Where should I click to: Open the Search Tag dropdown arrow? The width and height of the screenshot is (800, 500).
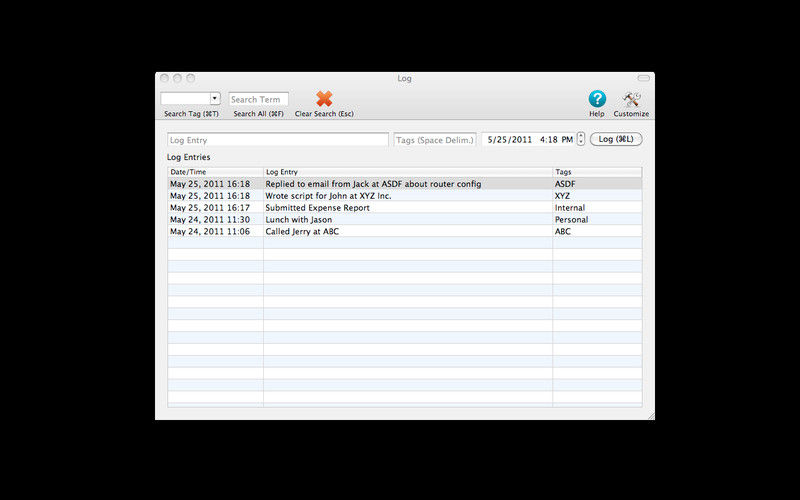[x=215, y=98]
